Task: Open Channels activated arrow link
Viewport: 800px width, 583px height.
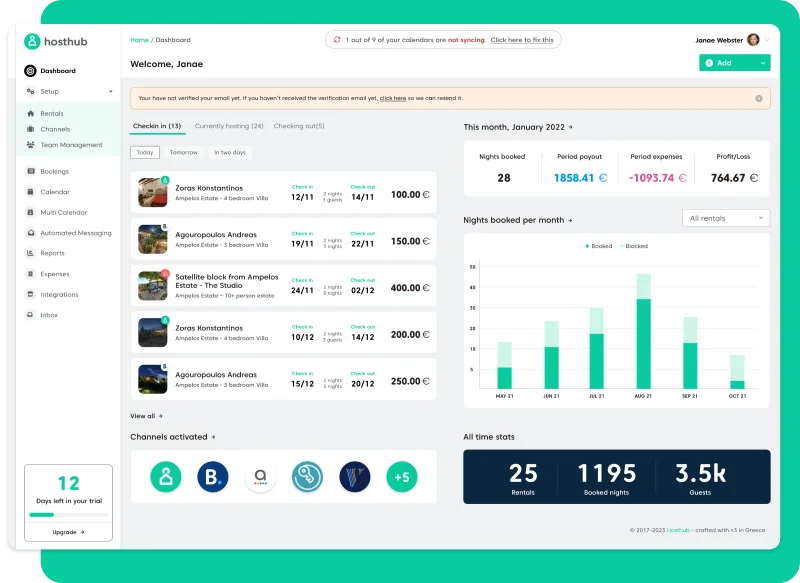Action: [213, 437]
